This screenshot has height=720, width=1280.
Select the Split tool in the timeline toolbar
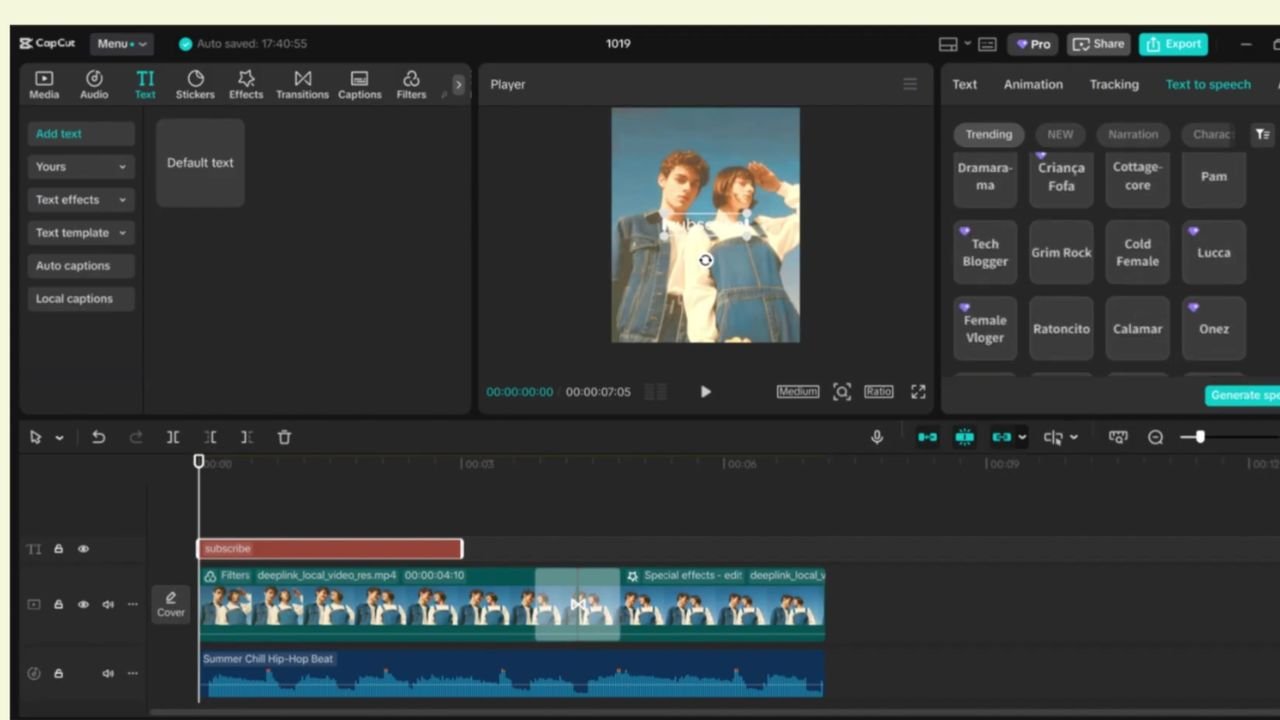(x=172, y=437)
